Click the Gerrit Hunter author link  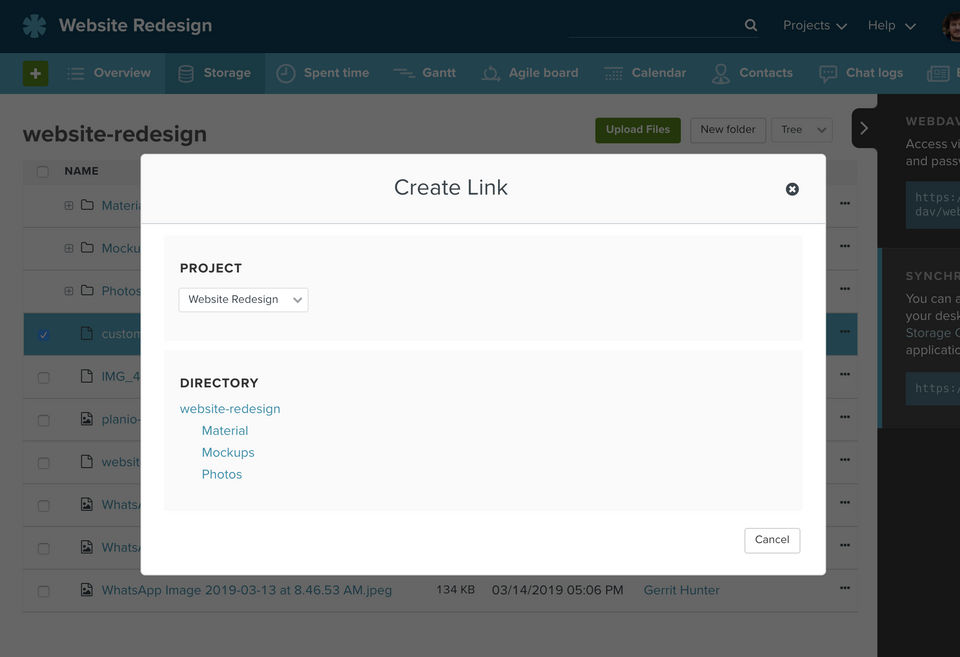tap(681, 590)
